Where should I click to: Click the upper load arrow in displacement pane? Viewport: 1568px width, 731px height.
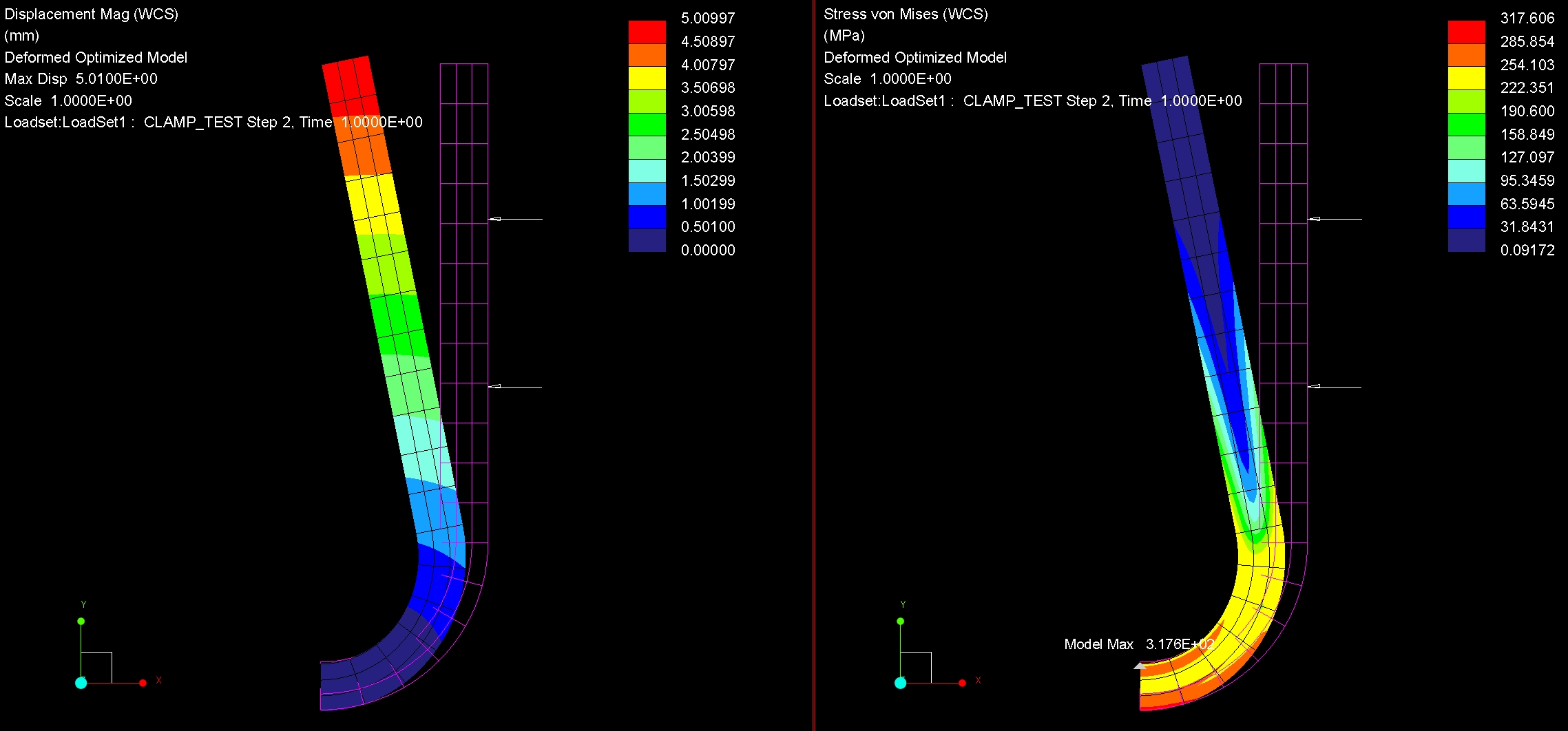point(515,219)
